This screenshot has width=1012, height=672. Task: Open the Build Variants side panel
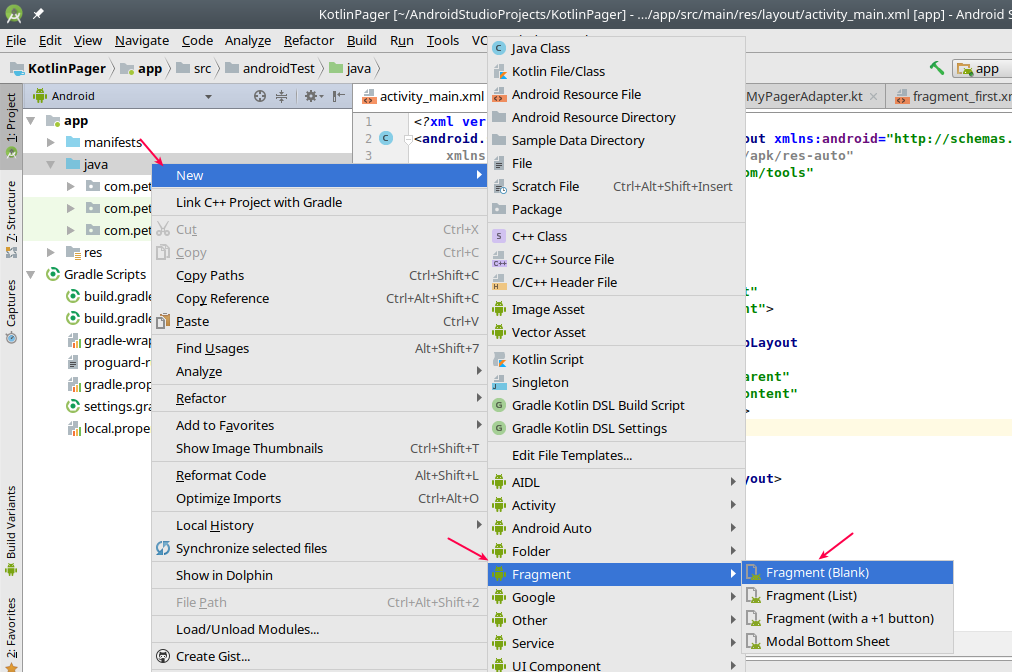11,522
